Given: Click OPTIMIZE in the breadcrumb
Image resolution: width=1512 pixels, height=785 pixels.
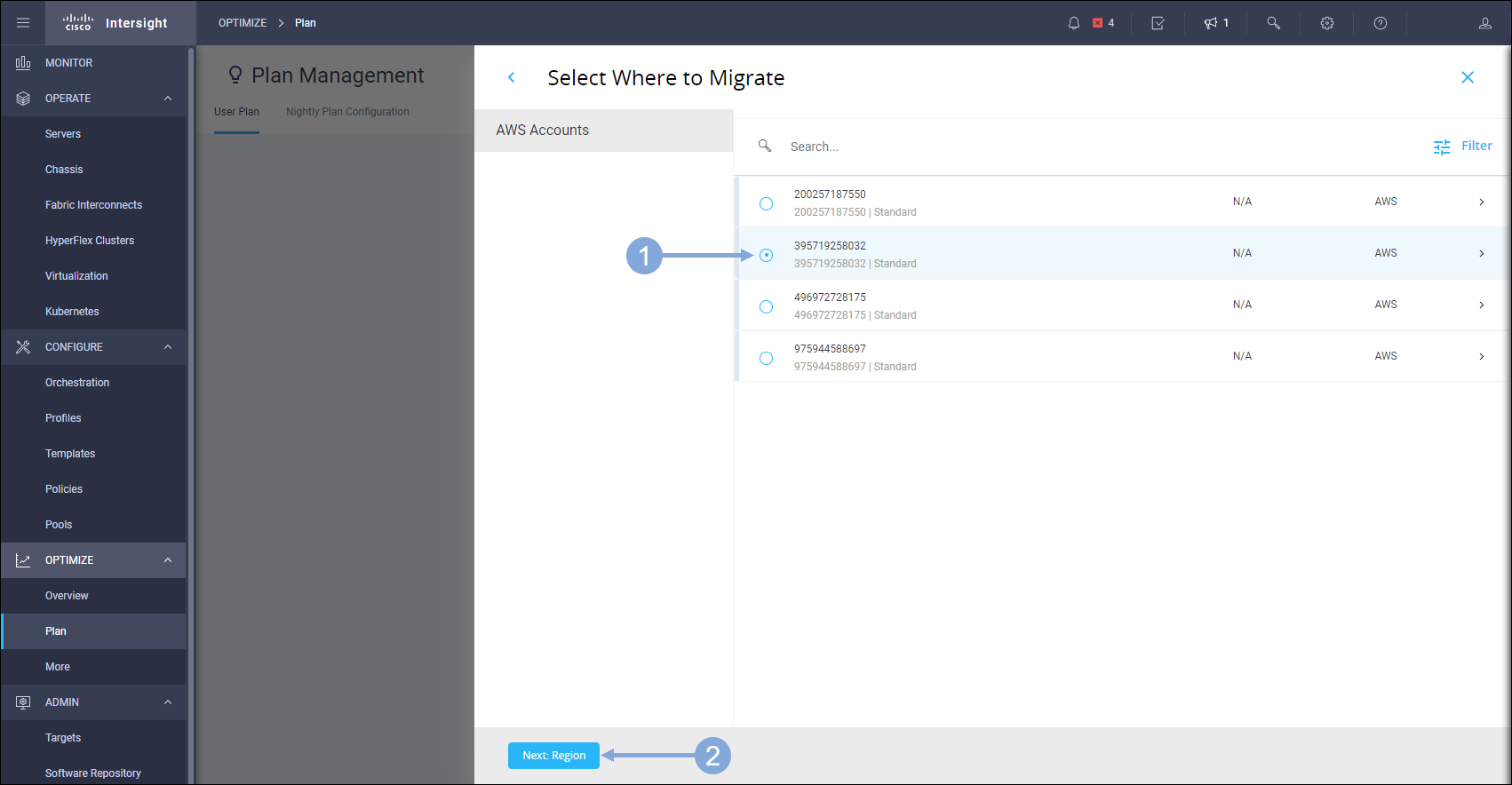Looking at the screenshot, I should 243,23.
